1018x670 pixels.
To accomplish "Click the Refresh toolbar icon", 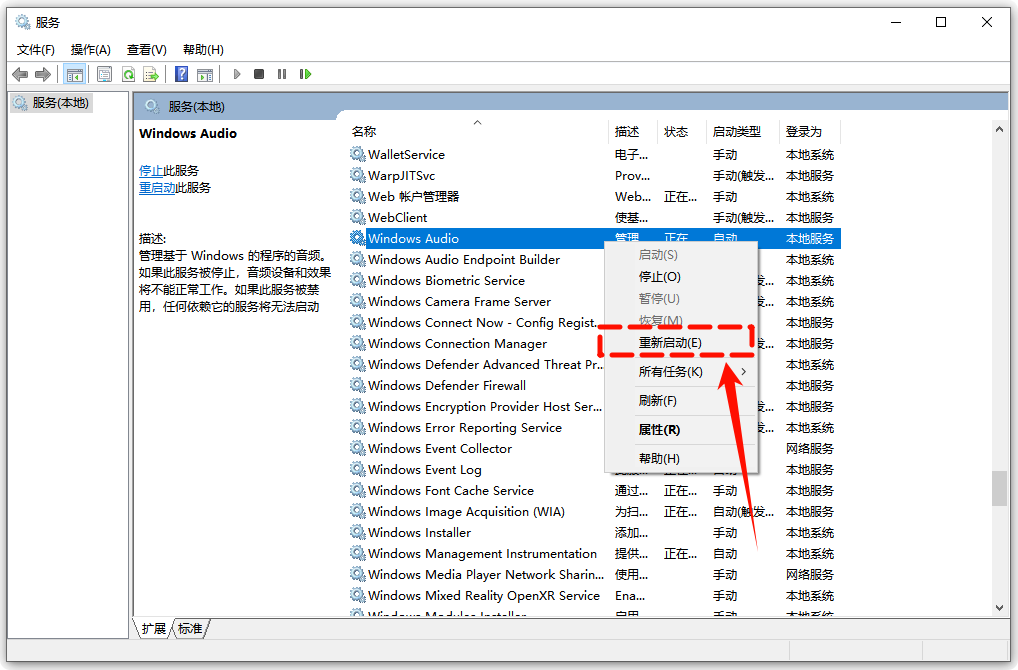I will (129, 75).
